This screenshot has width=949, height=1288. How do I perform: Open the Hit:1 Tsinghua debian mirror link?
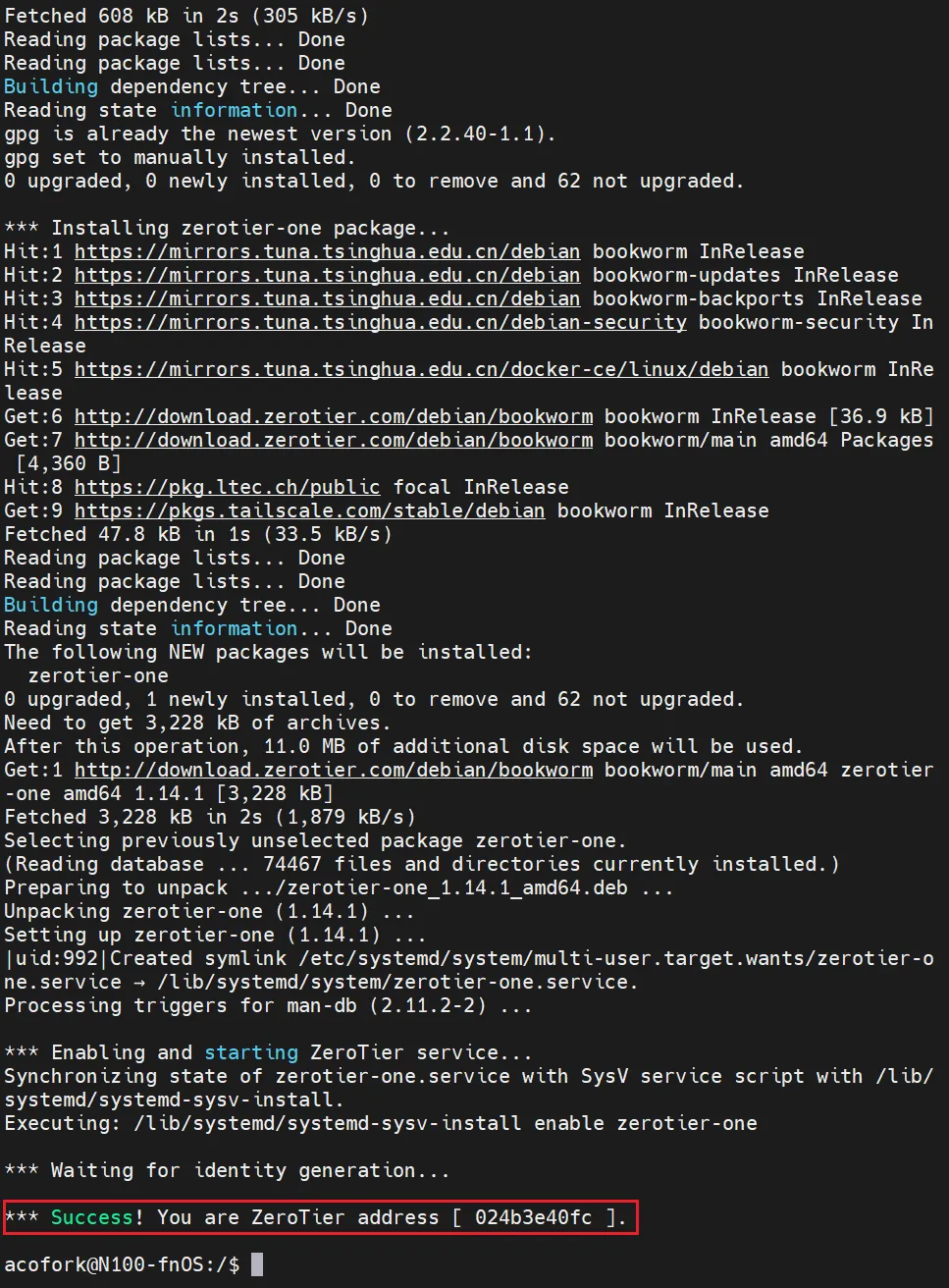(327, 251)
